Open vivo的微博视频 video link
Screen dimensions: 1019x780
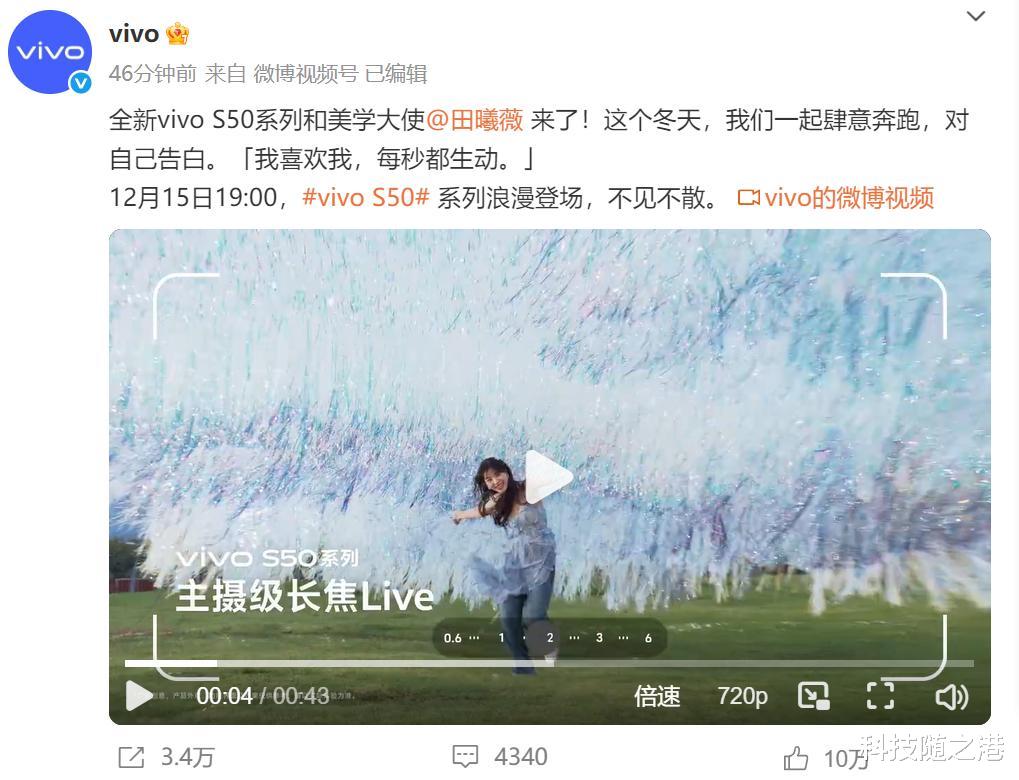coord(836,197)
